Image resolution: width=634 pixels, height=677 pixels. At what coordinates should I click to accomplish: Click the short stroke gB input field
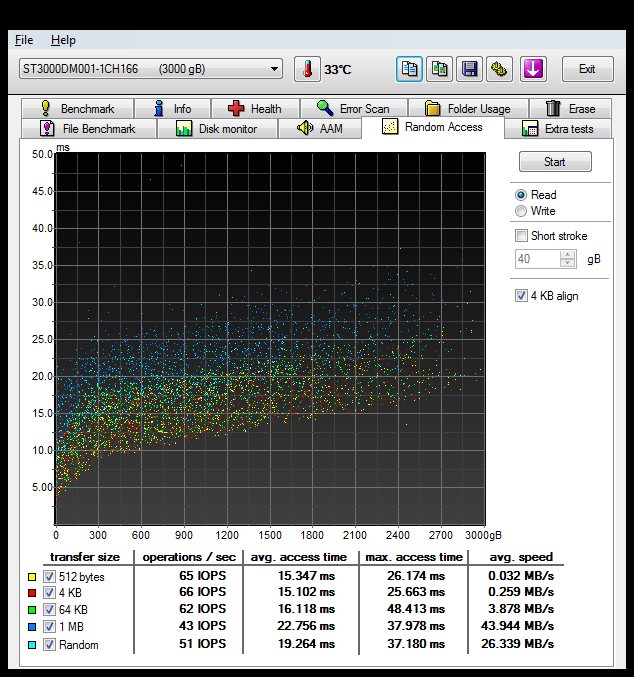(536, 259)
